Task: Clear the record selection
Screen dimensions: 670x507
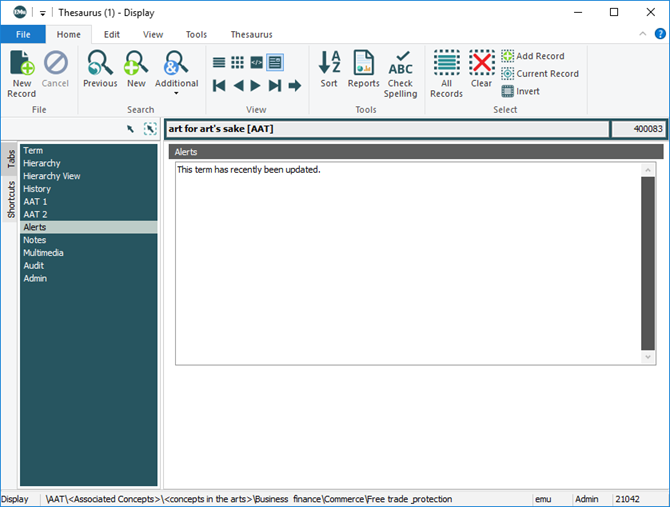Action: (482, 72)
